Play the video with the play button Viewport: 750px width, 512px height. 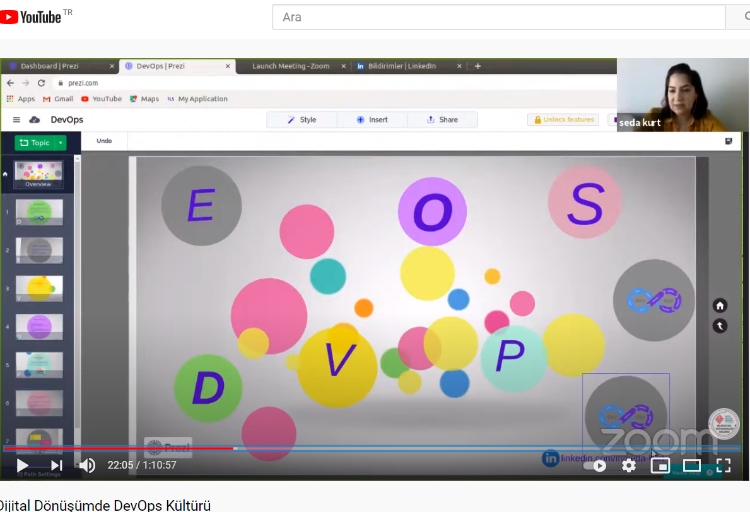[22, 465]
